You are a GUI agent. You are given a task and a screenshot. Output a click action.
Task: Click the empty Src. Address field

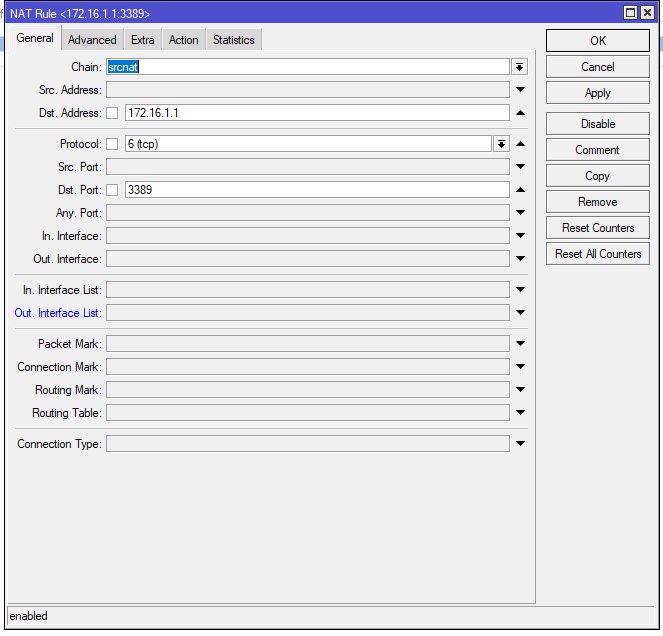tap(308, 90)
